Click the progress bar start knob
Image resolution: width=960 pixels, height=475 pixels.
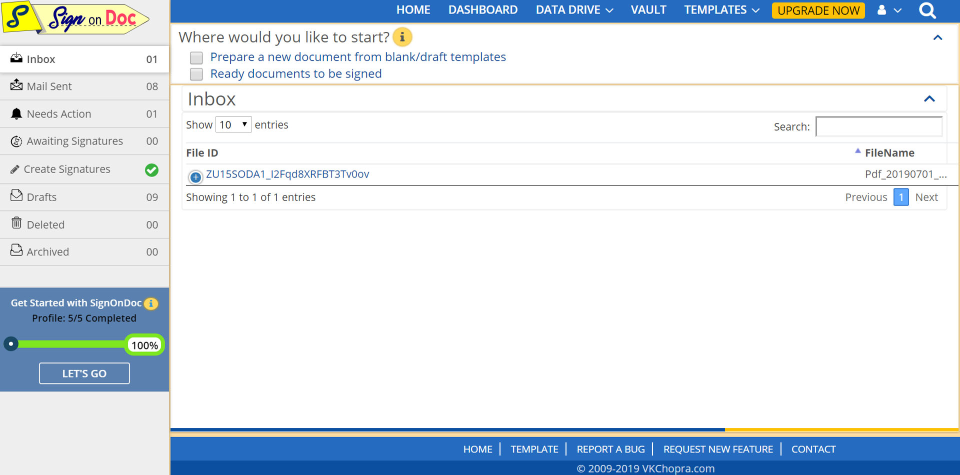(10, 344)
